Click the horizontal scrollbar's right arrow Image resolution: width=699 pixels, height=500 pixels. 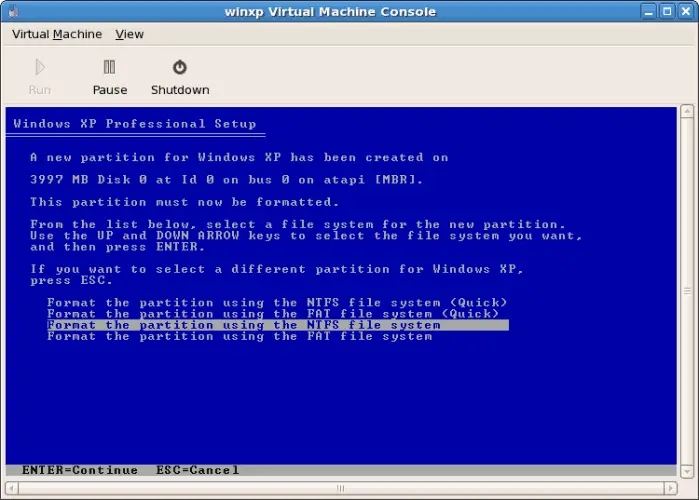(x=671, y=488)
